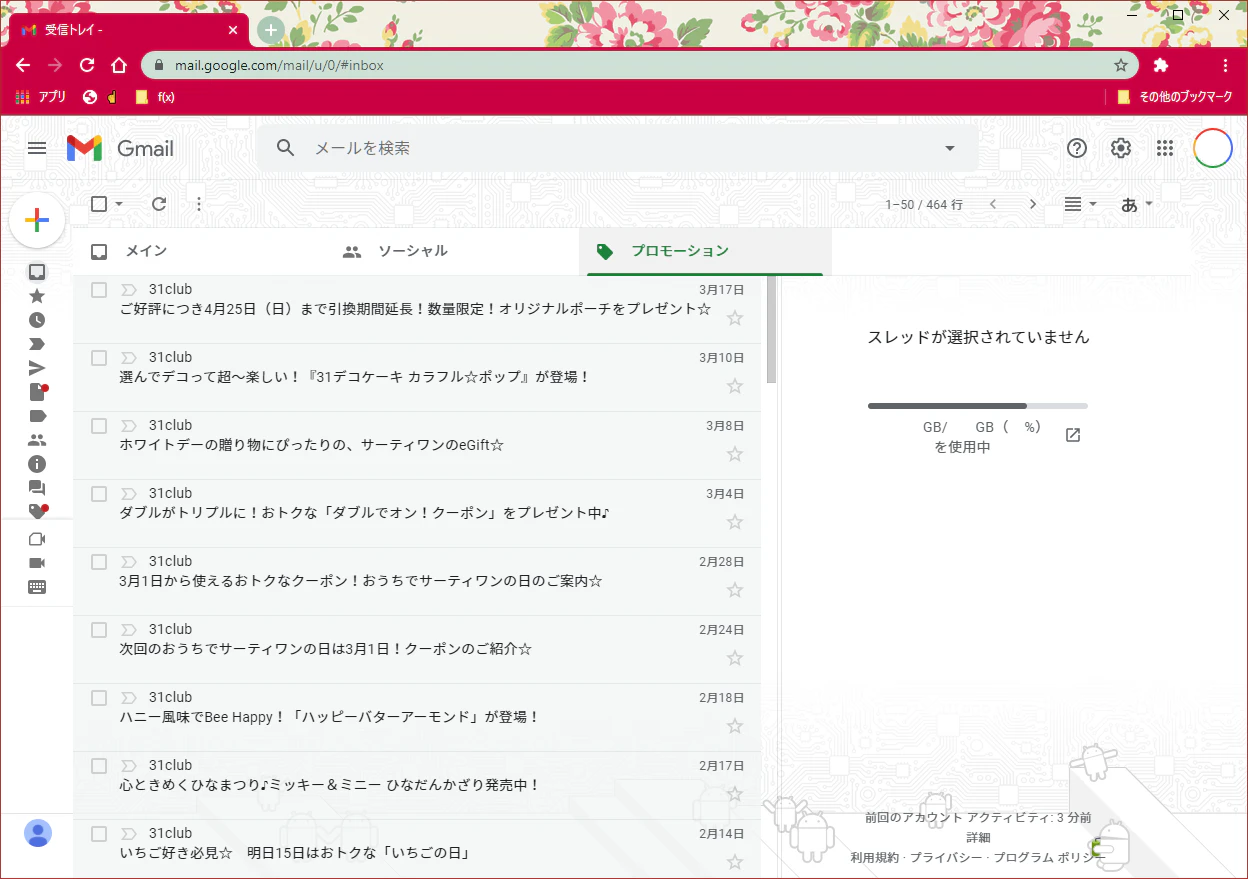1248x879 pixels.
Task: Click the colorful plus compose button
Action: pos(37,220)
